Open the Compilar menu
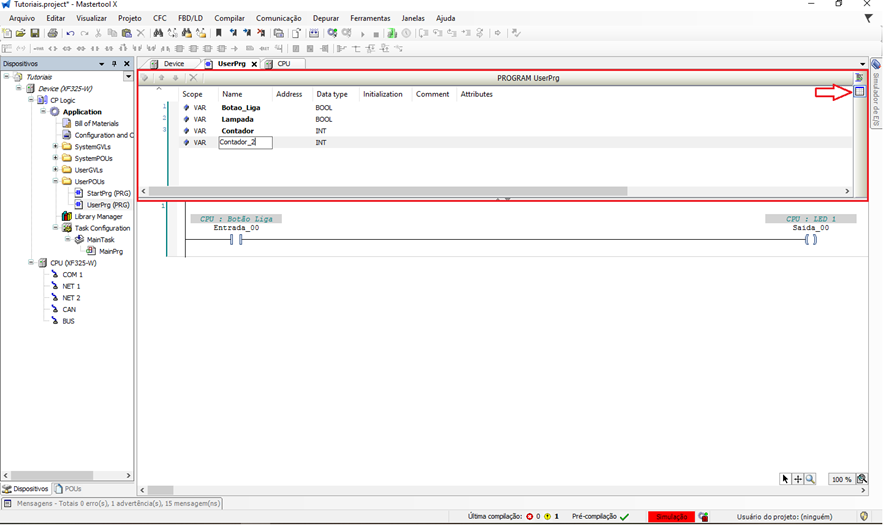The width and height of the screenshot is (886, 526). tap(229, 18)
